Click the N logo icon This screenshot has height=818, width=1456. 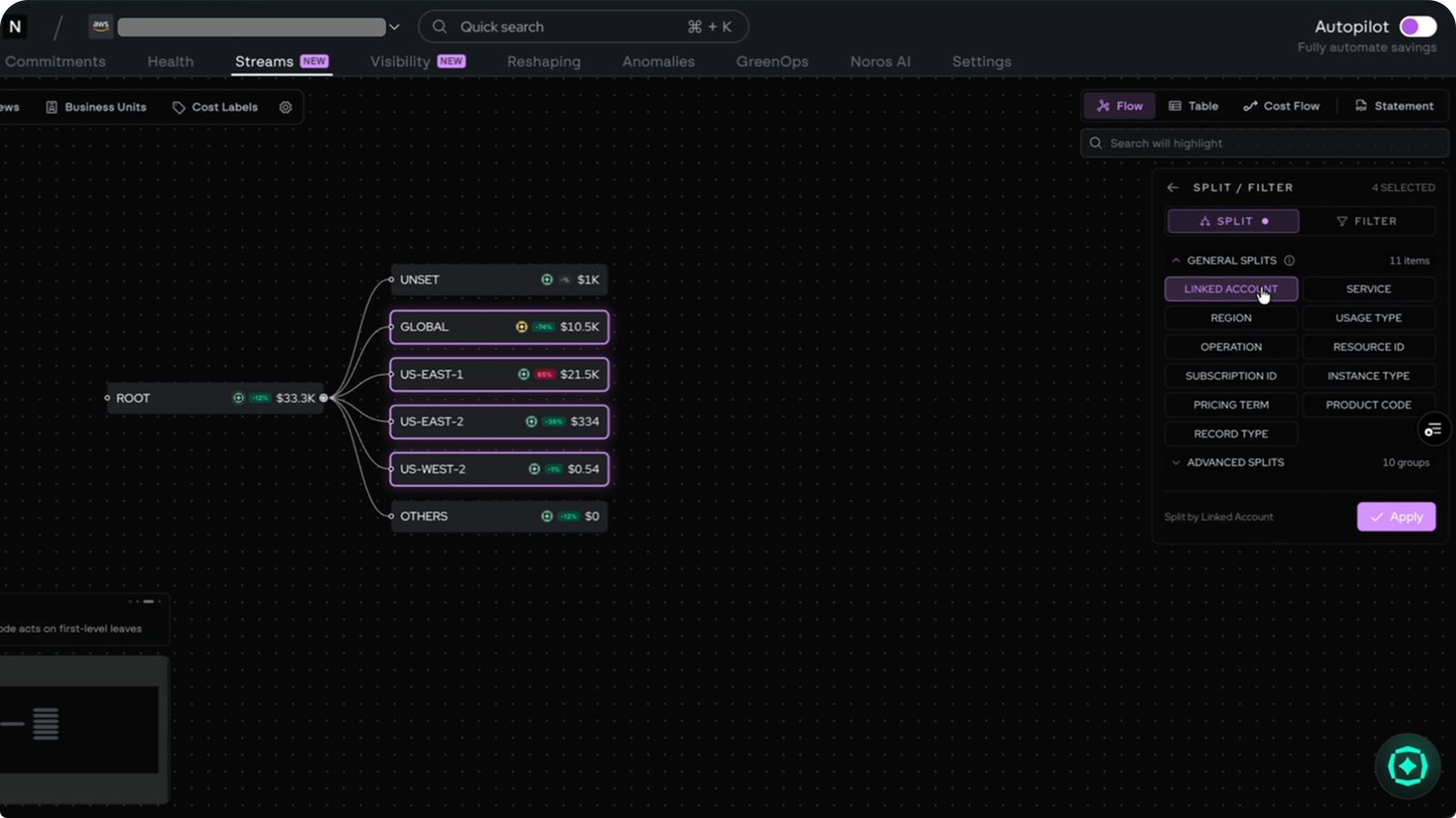coord(15,26)
